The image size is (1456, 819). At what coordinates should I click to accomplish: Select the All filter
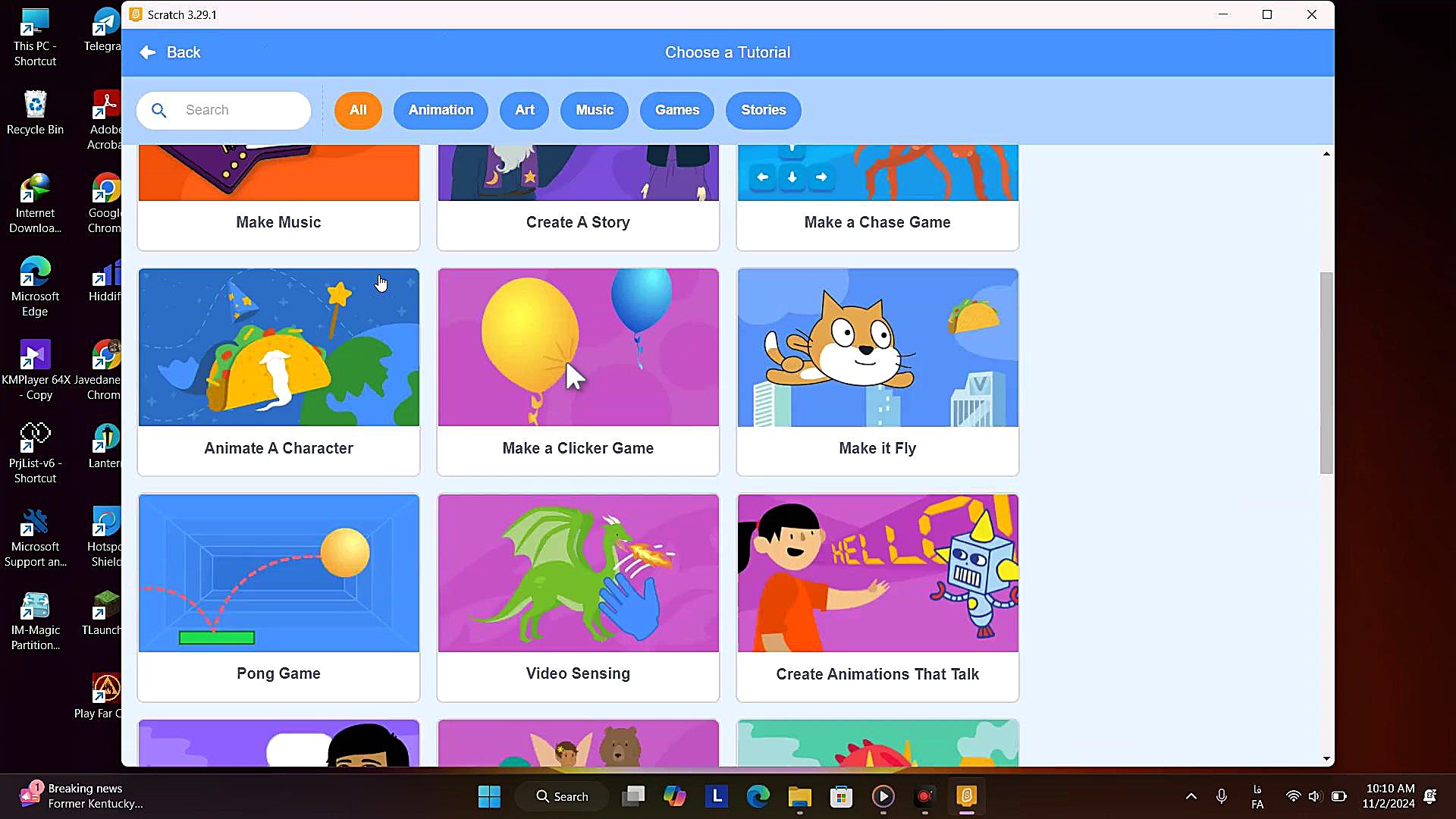point(358,111)
